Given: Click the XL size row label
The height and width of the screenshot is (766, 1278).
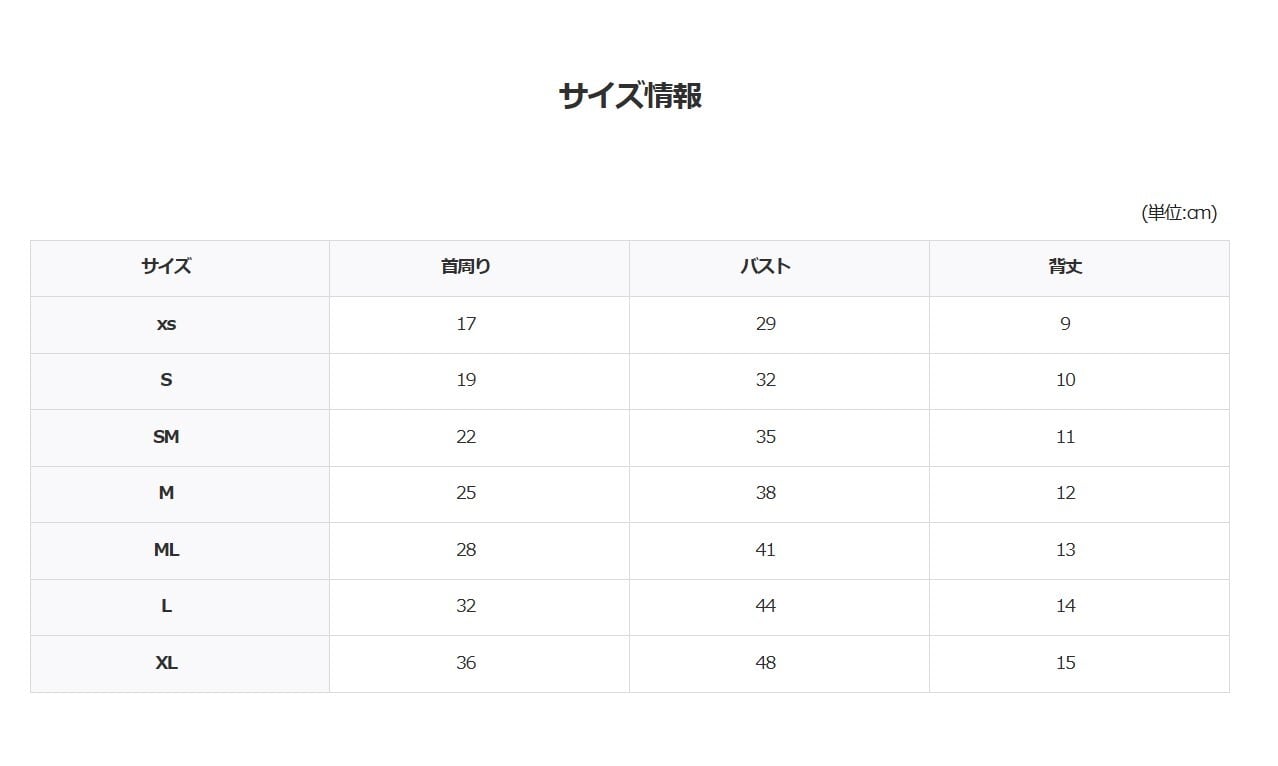Looking at the screenshot, I should 166,663.
